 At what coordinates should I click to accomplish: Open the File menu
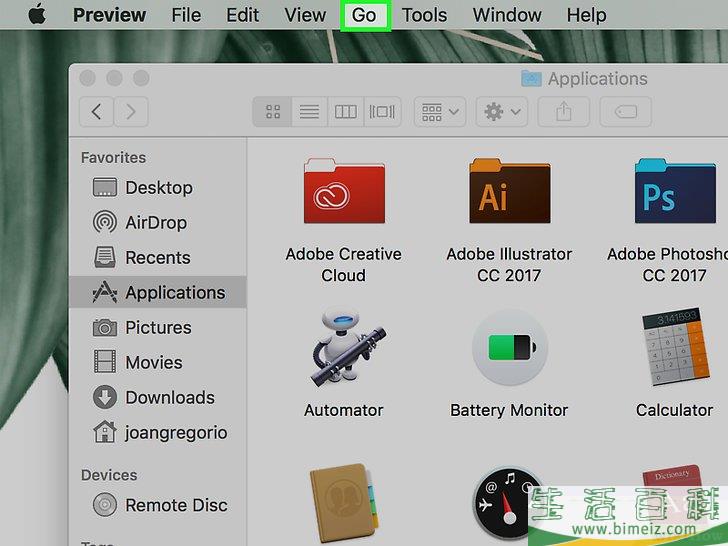coord(186,15)
